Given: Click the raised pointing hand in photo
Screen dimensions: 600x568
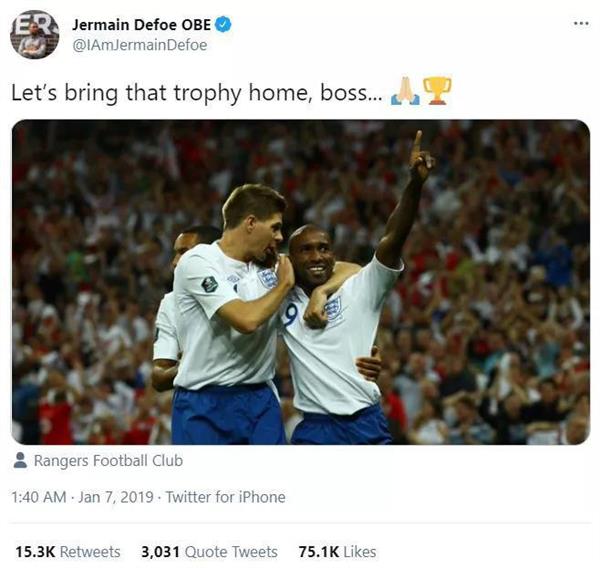Looking at the screenshot, I should click(421, 155).
